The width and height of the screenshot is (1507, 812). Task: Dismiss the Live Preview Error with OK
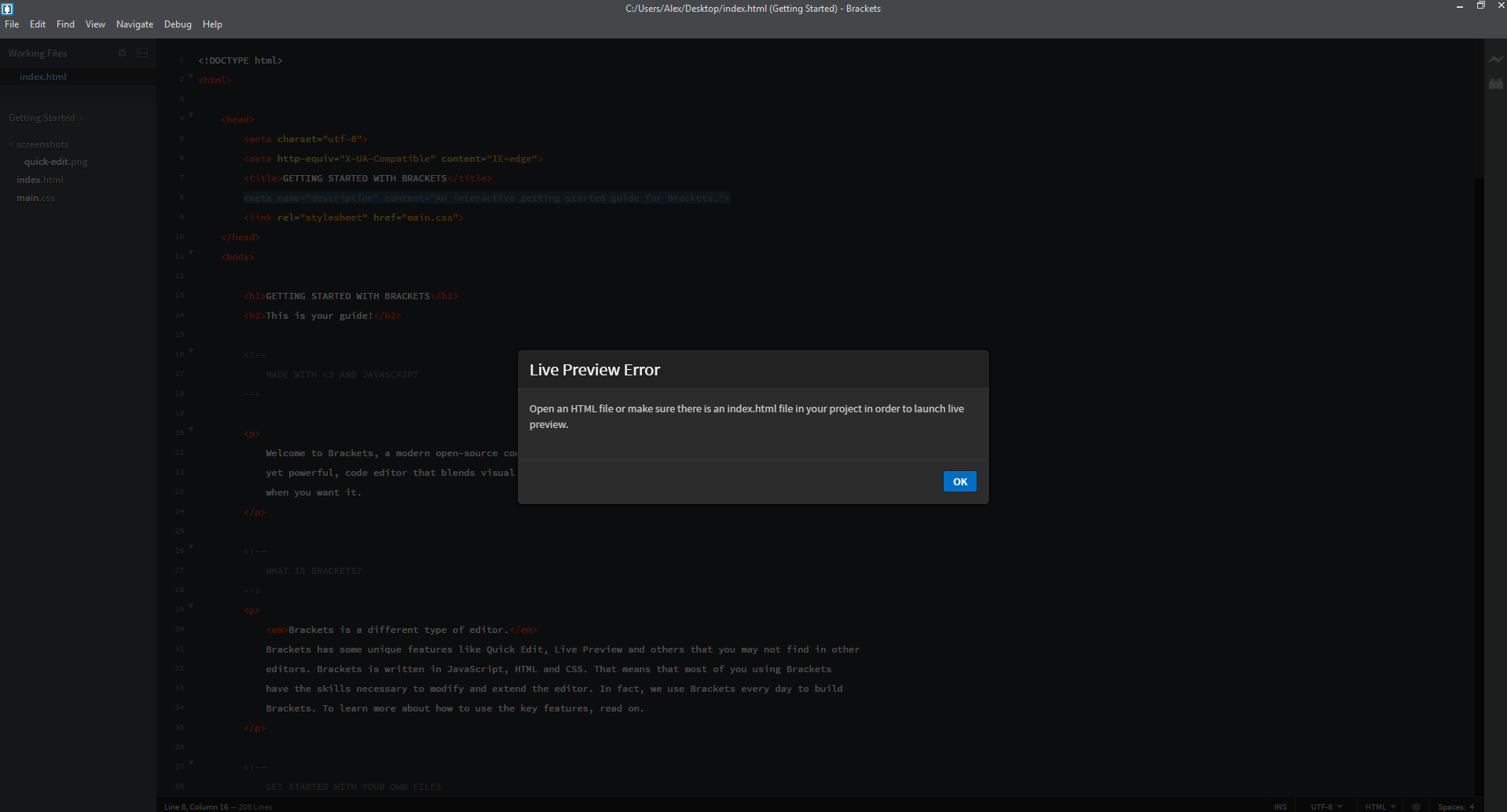click(x=959, y=481)
